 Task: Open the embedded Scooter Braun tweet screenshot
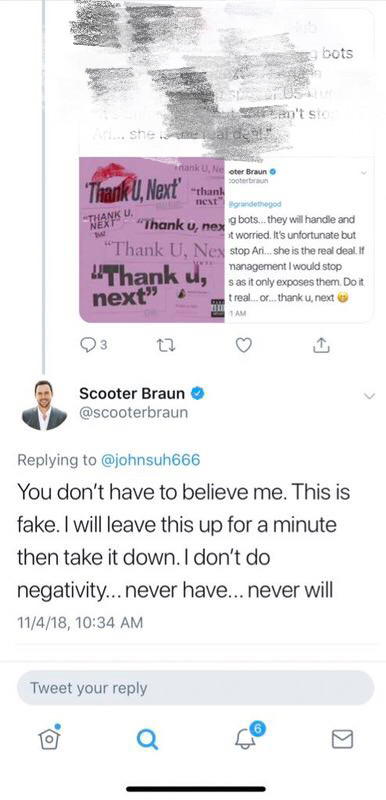(x=299, y=240)
